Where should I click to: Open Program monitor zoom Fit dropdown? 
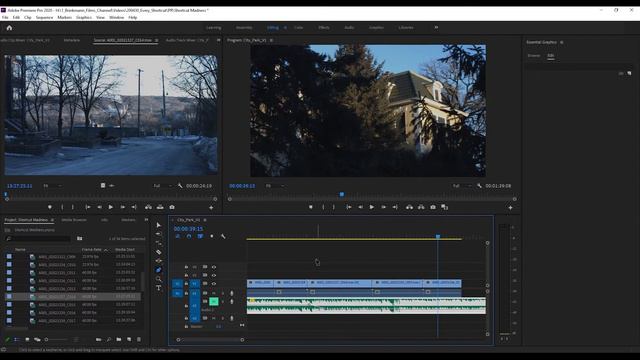pos(275,186)
